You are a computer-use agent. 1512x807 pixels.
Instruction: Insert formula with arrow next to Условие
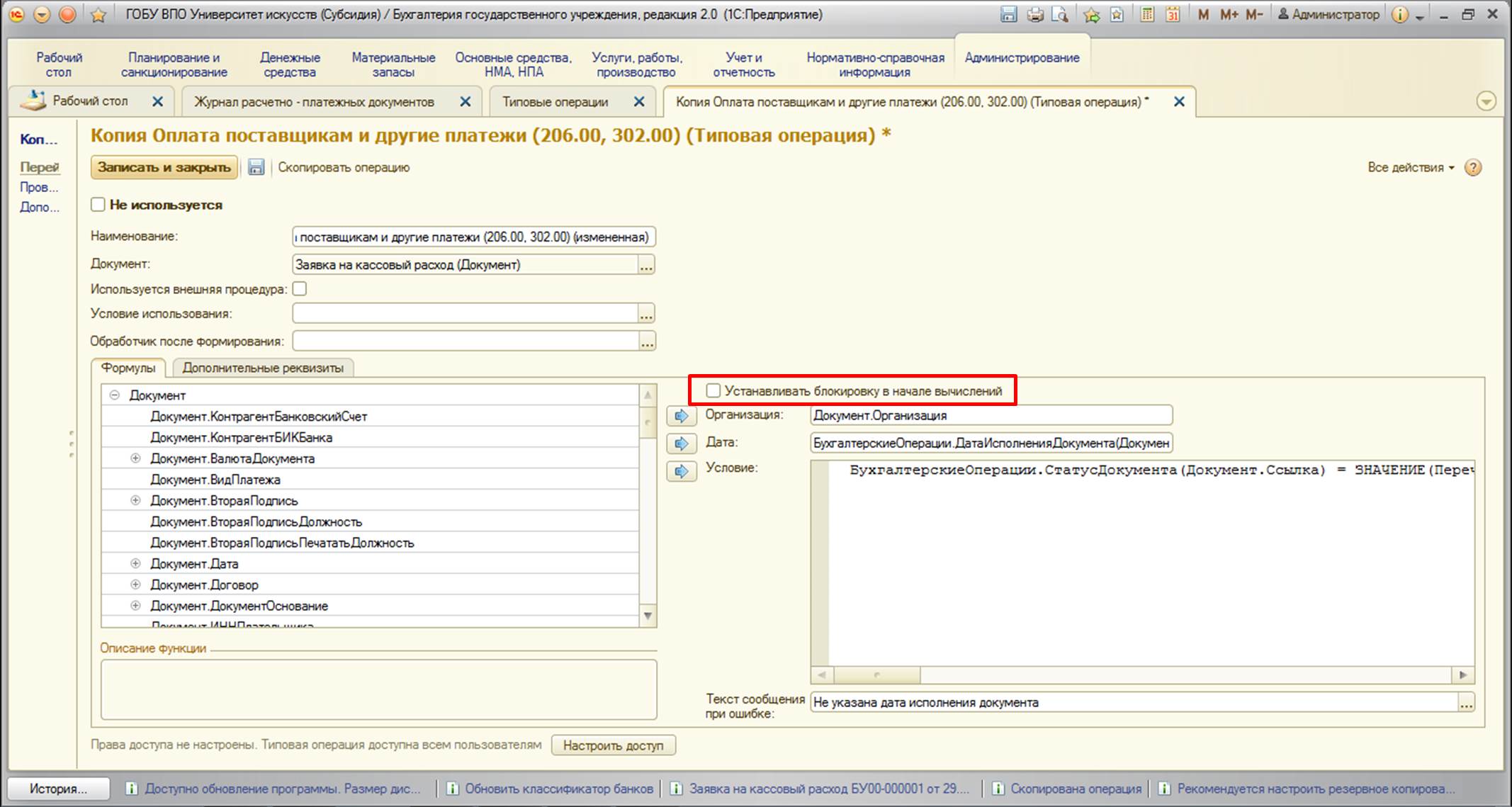tap(681, 471)
